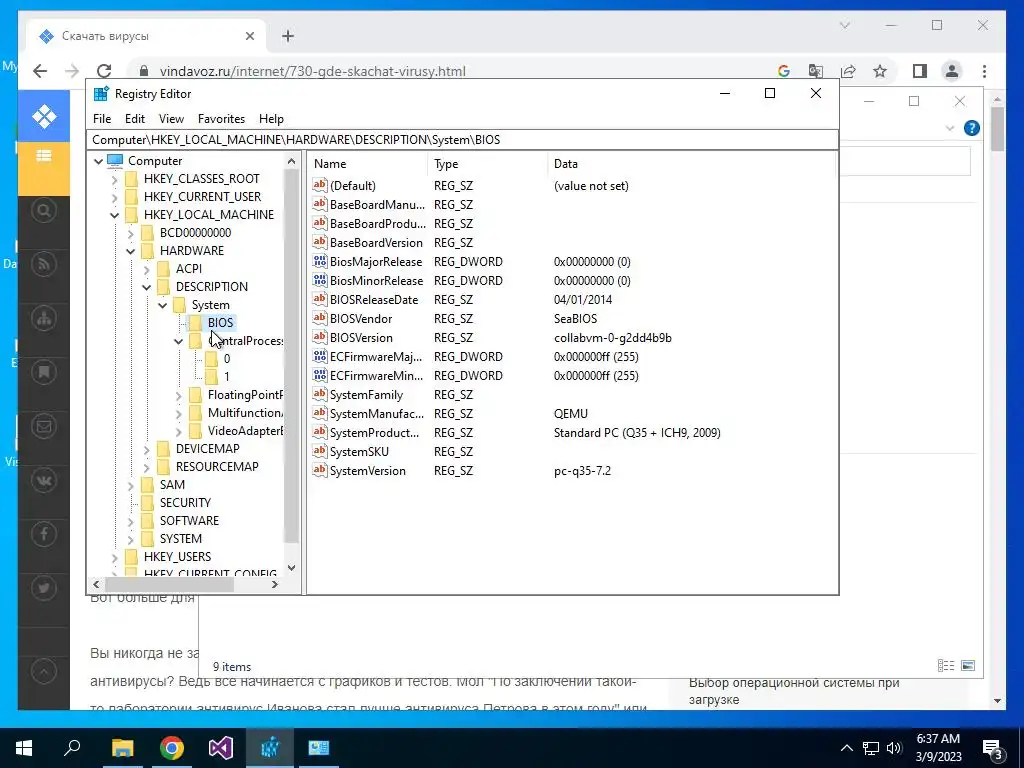1024x768 pixels.
Task: Select the BIOSReleaseDate value
Action: 374,300
